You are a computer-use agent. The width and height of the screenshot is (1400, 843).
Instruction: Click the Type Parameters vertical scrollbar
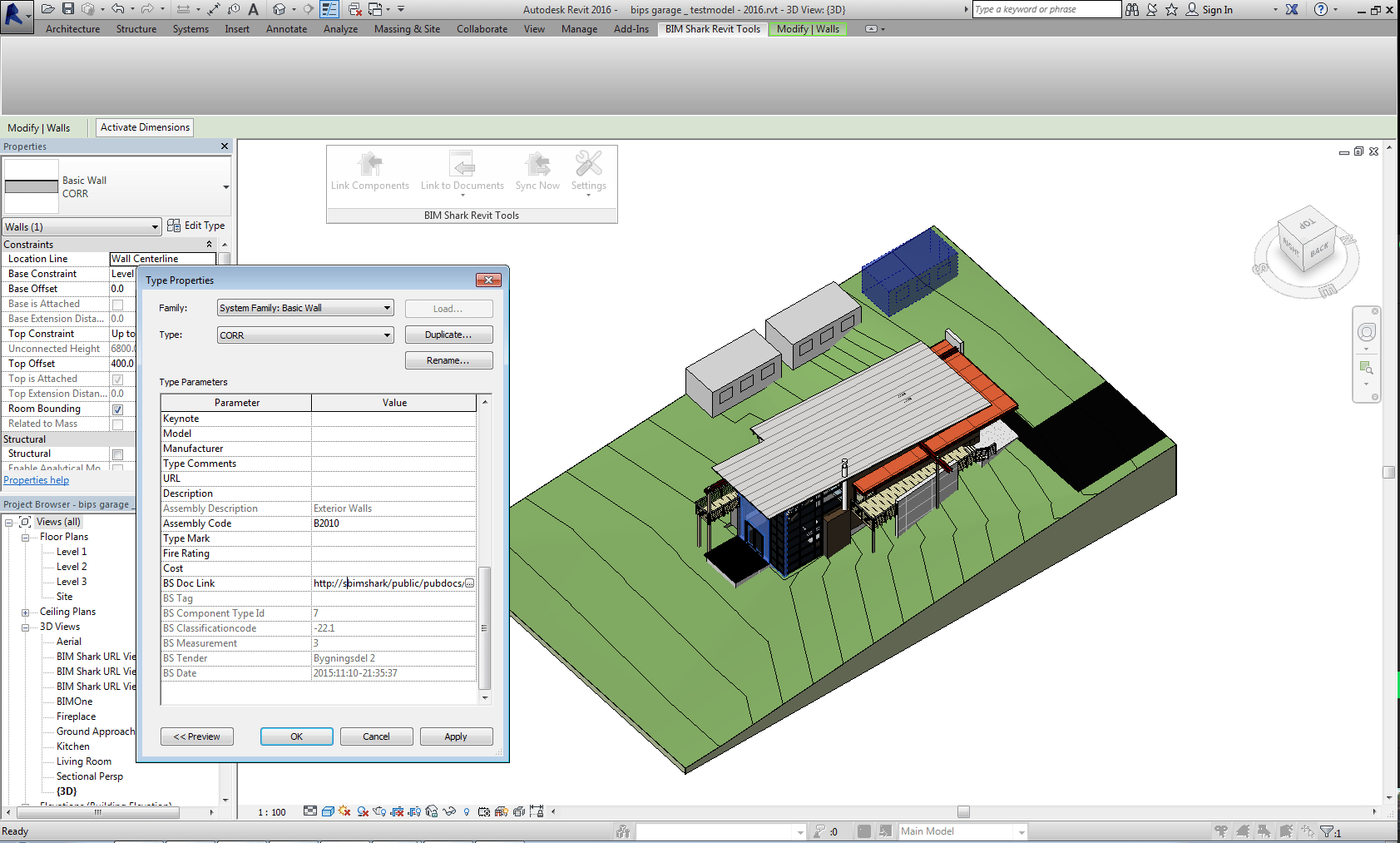tap(485, 549)
